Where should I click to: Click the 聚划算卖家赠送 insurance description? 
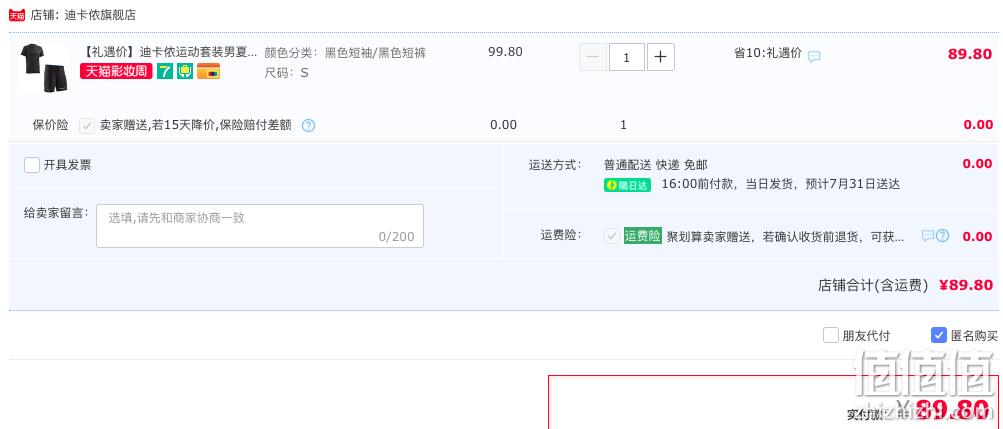[x=786, y=237]
